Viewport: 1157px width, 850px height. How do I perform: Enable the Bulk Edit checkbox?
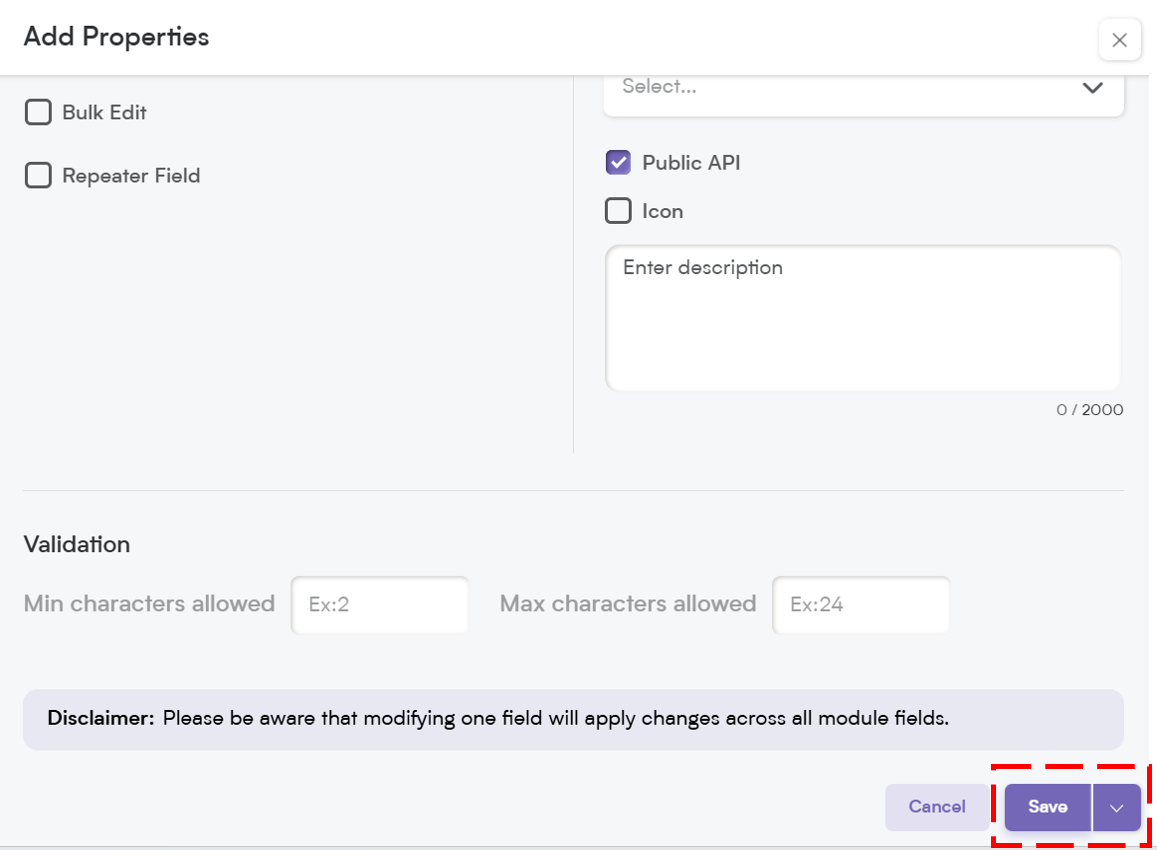click(x=38, y=112)
